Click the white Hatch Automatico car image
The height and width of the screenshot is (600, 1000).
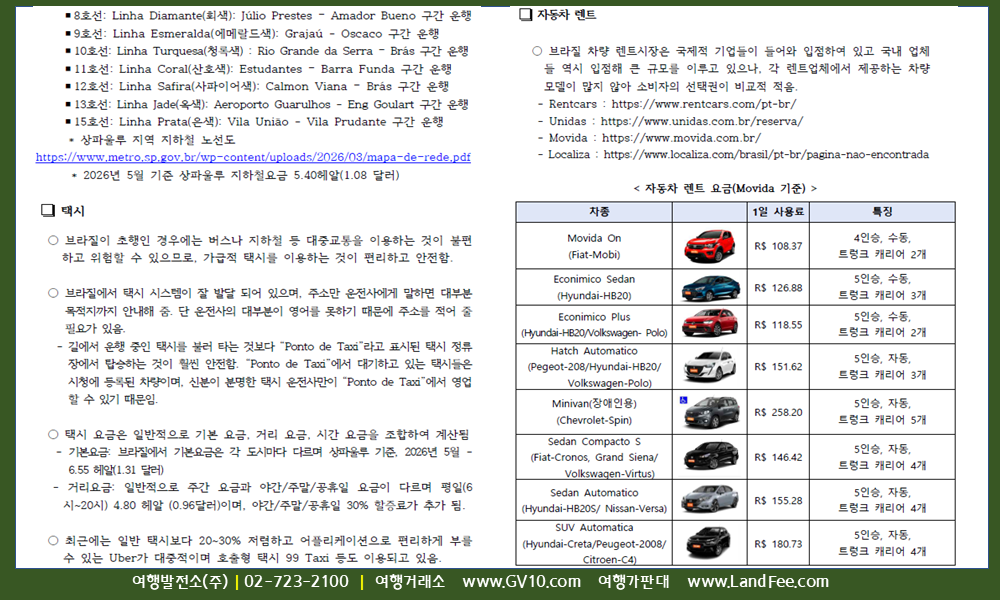click(709, 366)
